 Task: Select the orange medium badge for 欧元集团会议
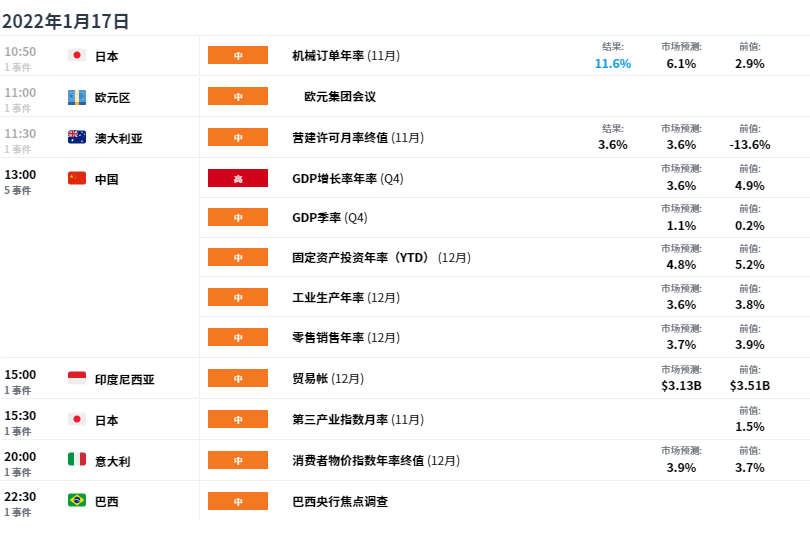tap(238, 96)
